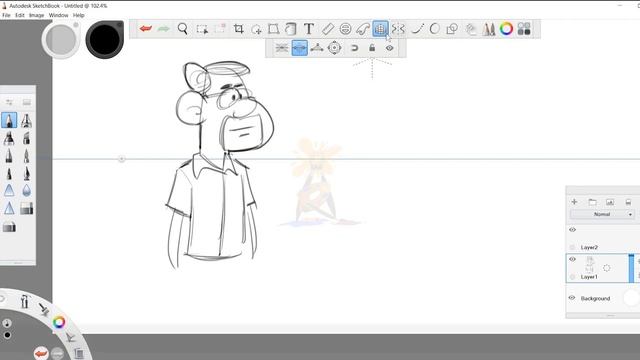Open color wheel in lagoon corner menu
The image size is (640, 360).
click(x=59, y=322)
